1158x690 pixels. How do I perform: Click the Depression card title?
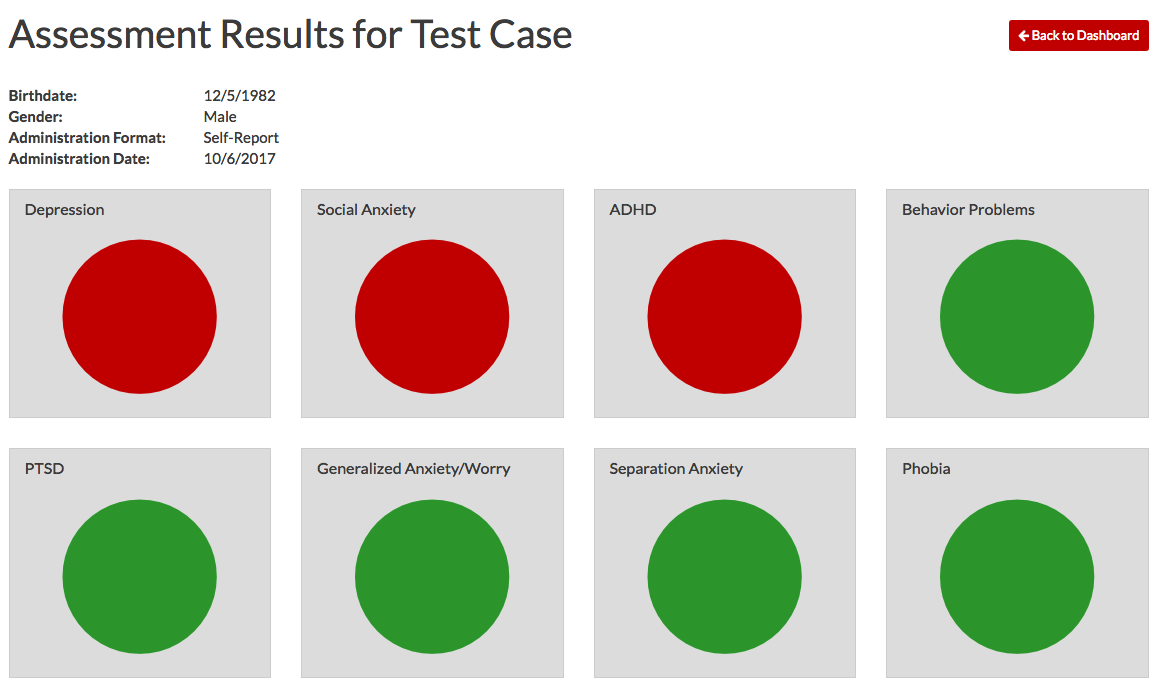[x=65, y=210]
